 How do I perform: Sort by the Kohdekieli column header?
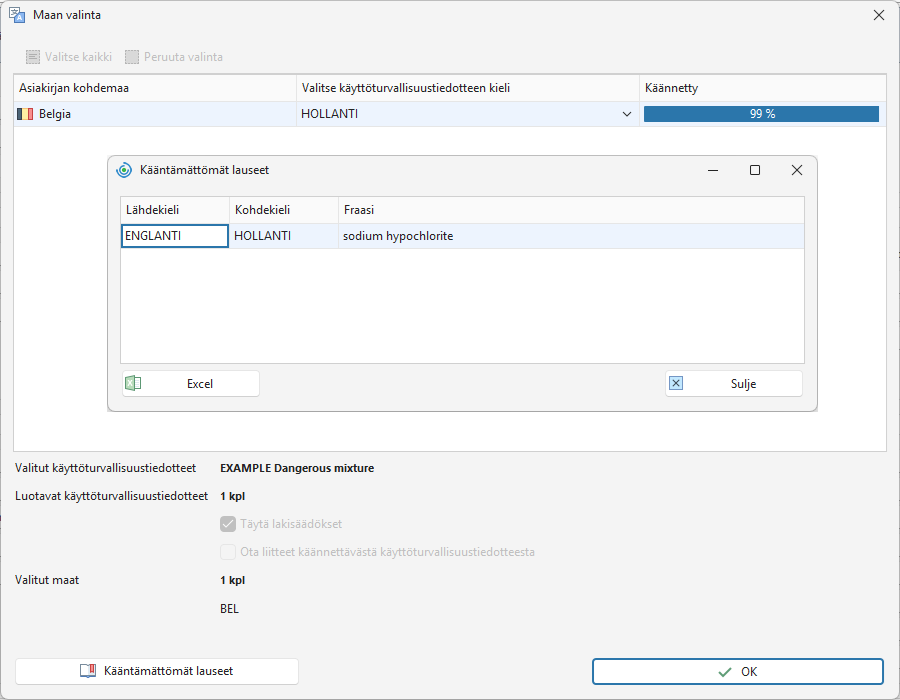[x=284, y=210]
